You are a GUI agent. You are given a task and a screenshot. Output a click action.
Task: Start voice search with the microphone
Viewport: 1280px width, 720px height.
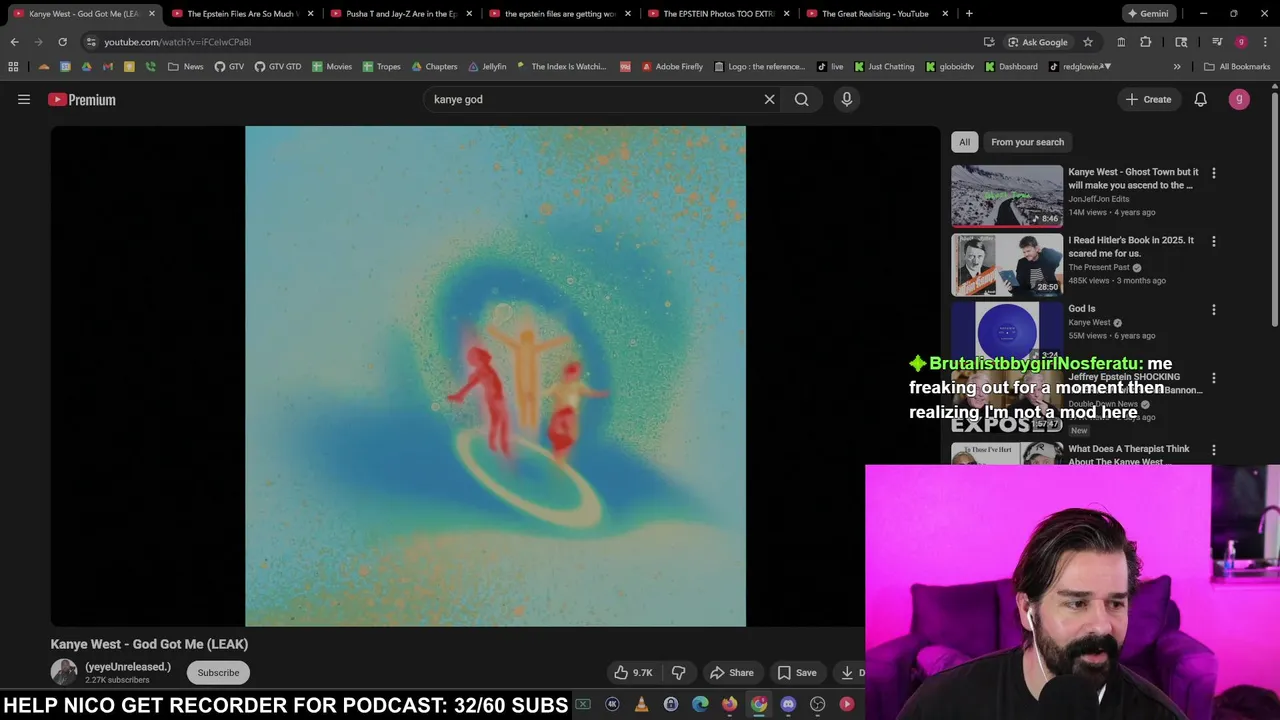(x=846, y=99)
